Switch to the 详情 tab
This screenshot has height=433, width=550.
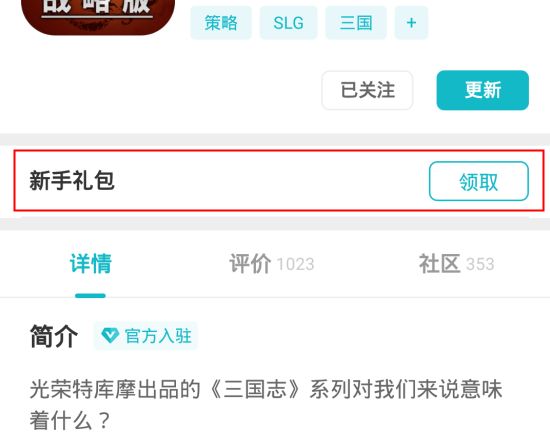tap(90, 264)
